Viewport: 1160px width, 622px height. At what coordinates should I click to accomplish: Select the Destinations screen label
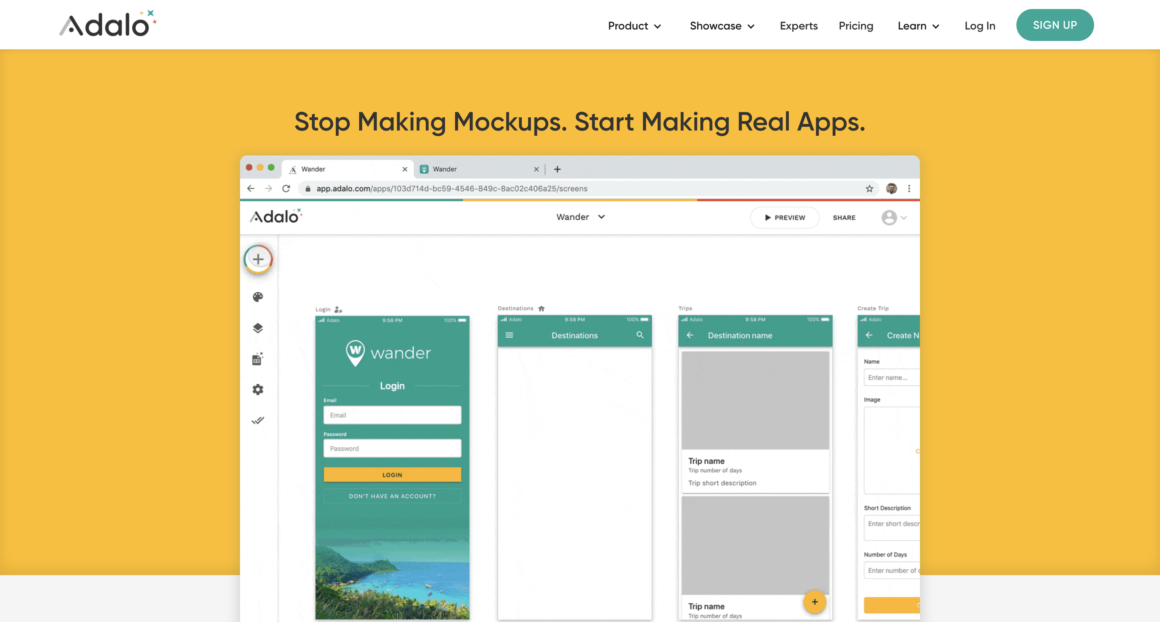click(x=515, y=308)
